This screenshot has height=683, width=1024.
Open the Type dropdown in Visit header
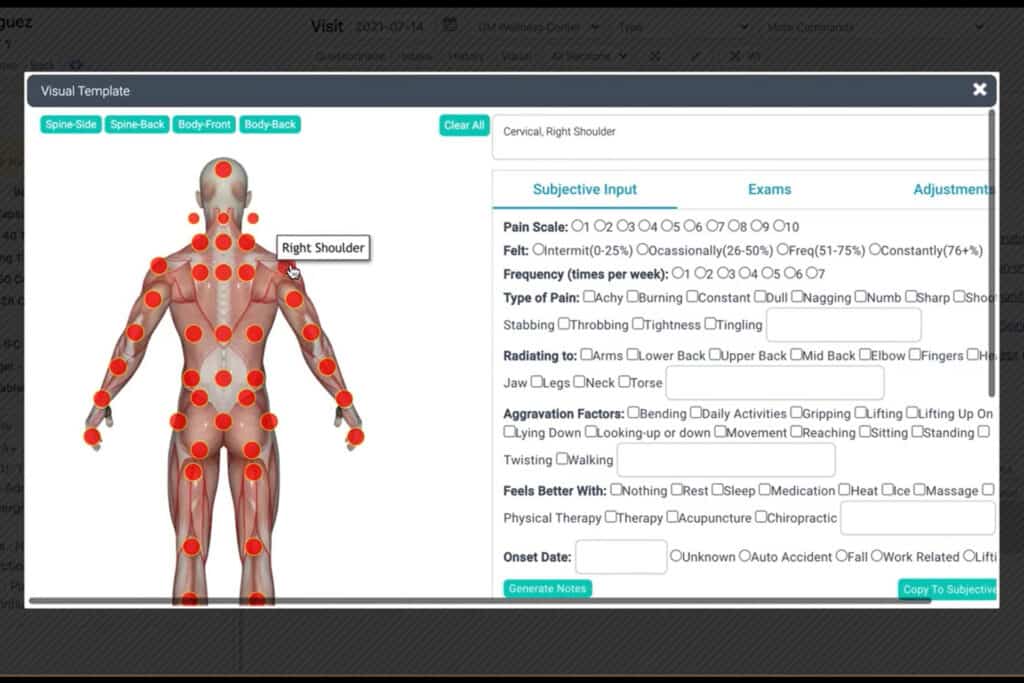click(x=680, y=27)
